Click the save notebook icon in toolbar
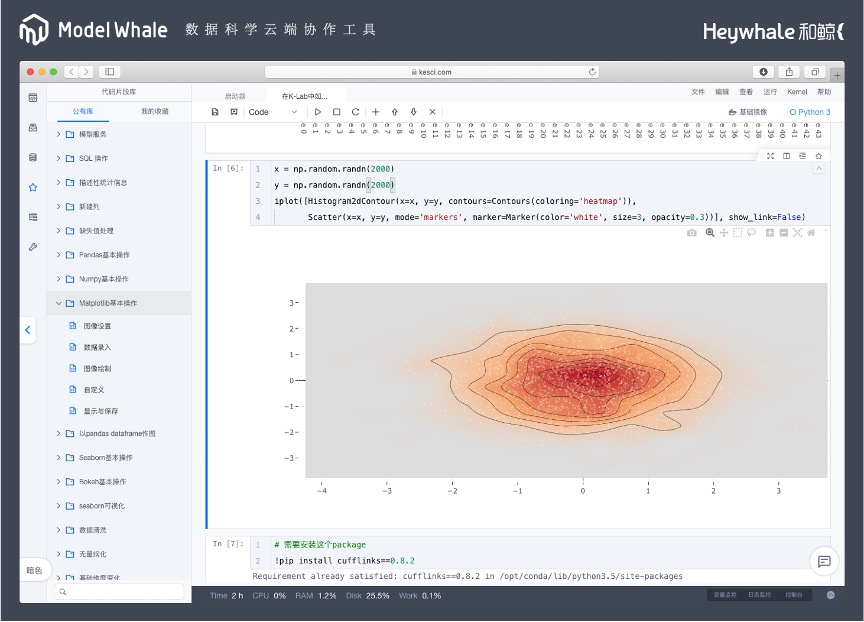864x622 pixels. click(x=215, y=112)
